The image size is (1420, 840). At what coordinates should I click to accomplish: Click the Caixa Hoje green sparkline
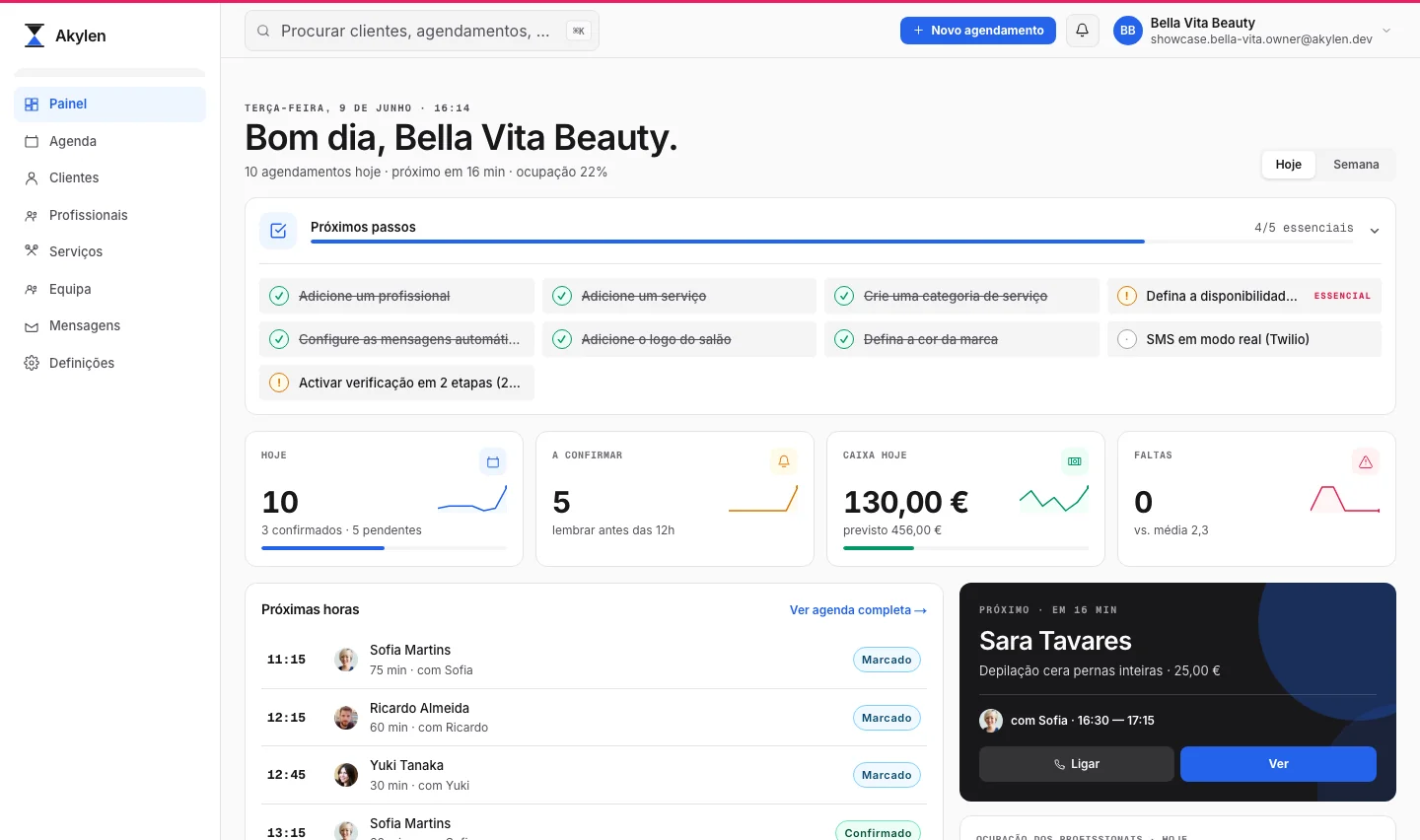pos(1054,499)
